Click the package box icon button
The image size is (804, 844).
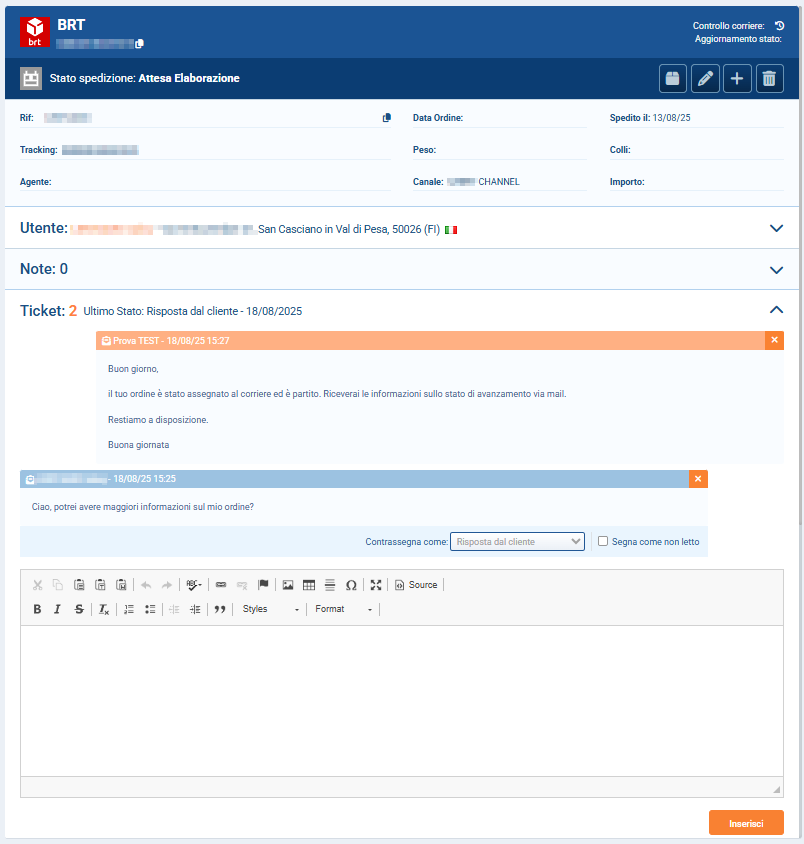674,78
